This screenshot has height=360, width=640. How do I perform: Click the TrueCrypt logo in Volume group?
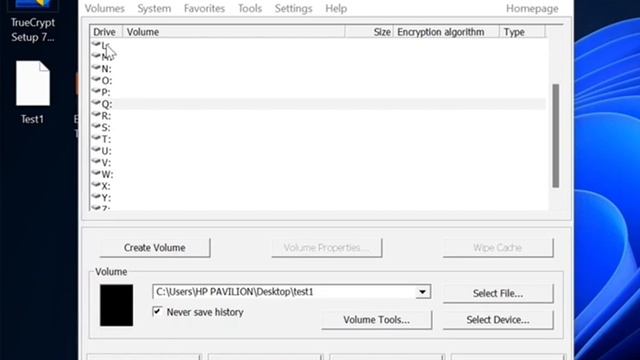(x=116, y=305)
